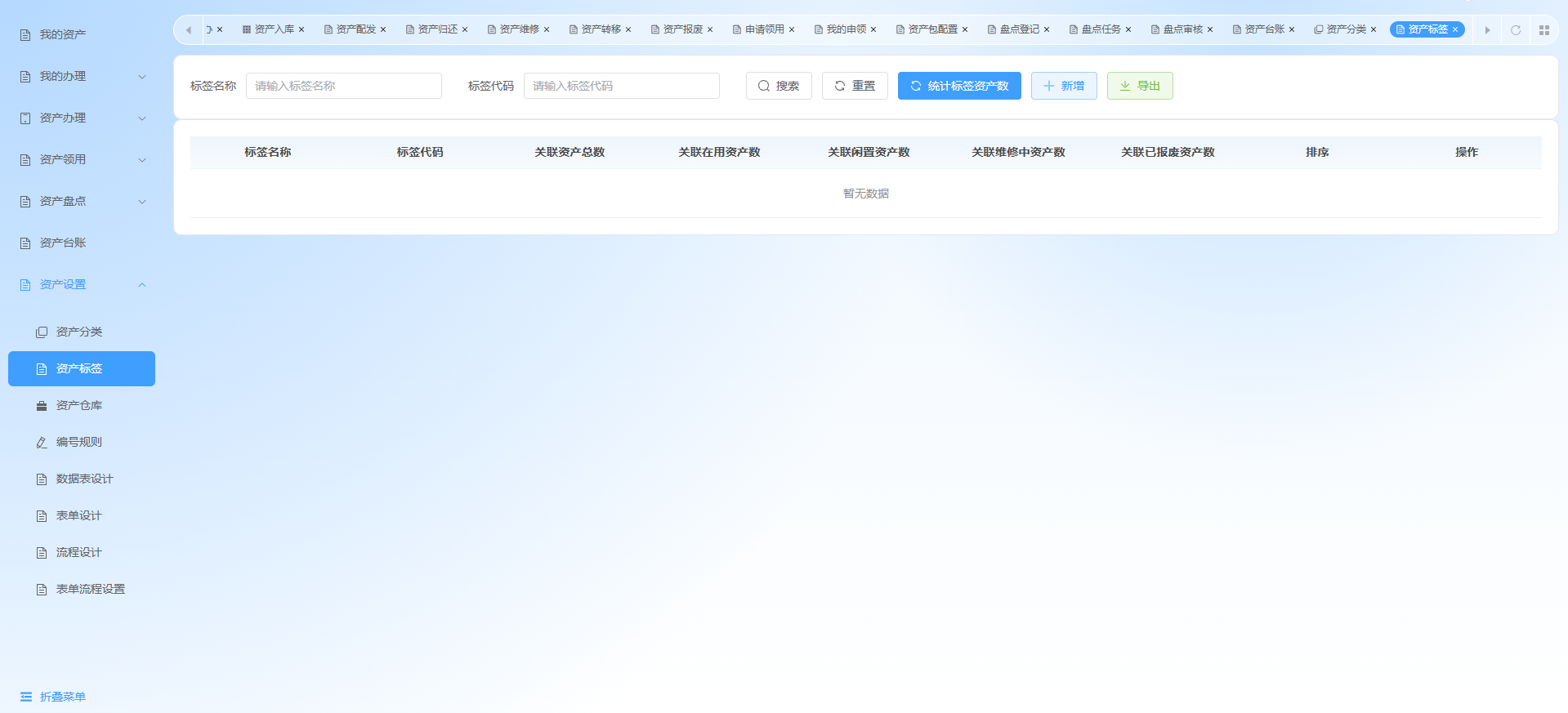The width and height of the screenshot is (1568, 713).
Task: Close the 申请领用 tab
Action: pos(792,29)
